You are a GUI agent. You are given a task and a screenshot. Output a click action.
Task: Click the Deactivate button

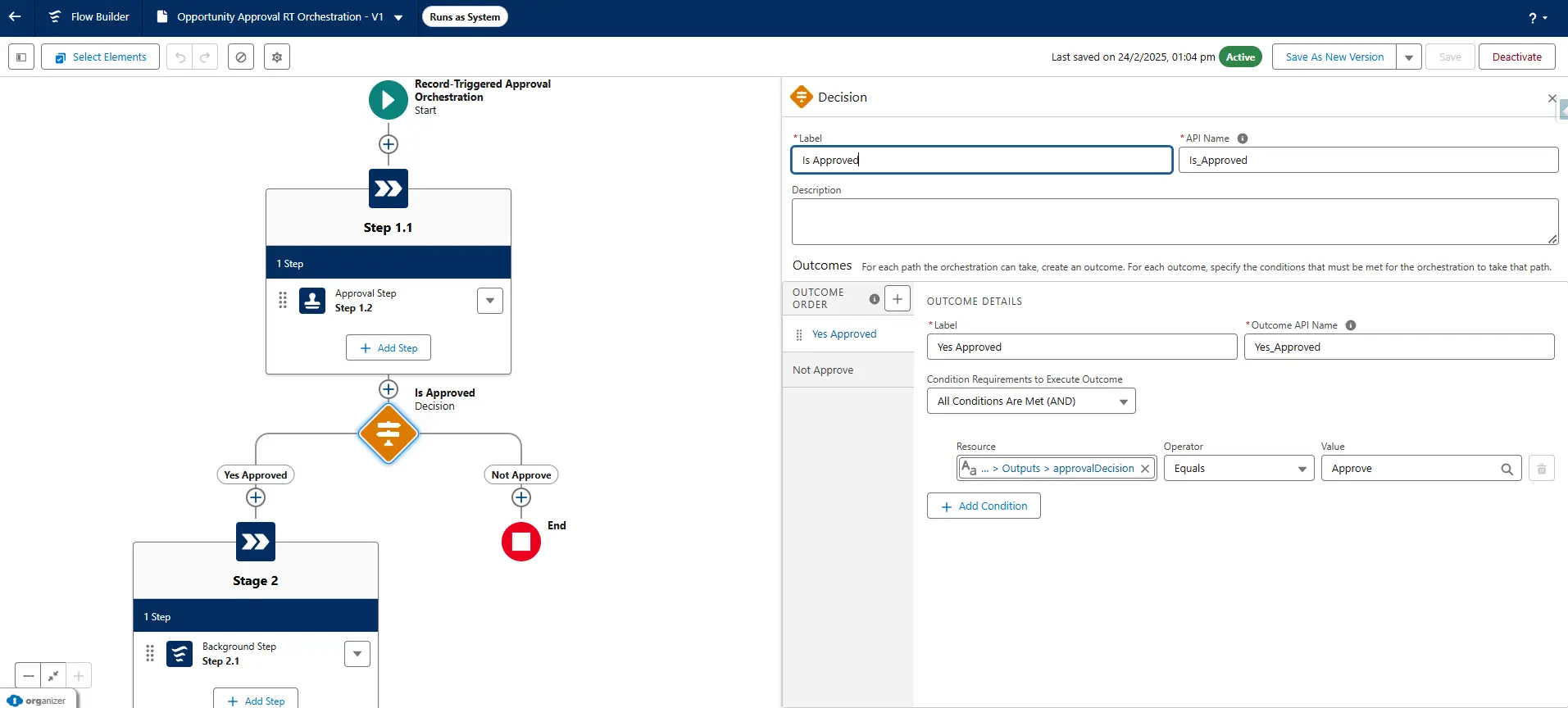tap(1517, 57)
